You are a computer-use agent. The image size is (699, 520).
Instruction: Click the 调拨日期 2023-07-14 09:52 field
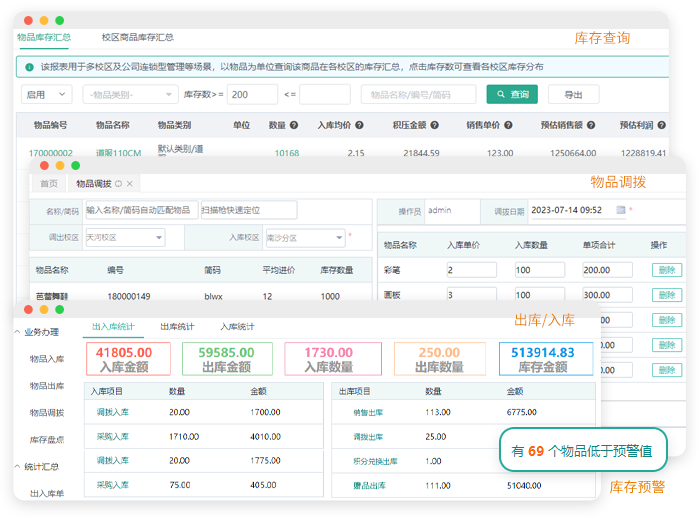pos(578,210)
